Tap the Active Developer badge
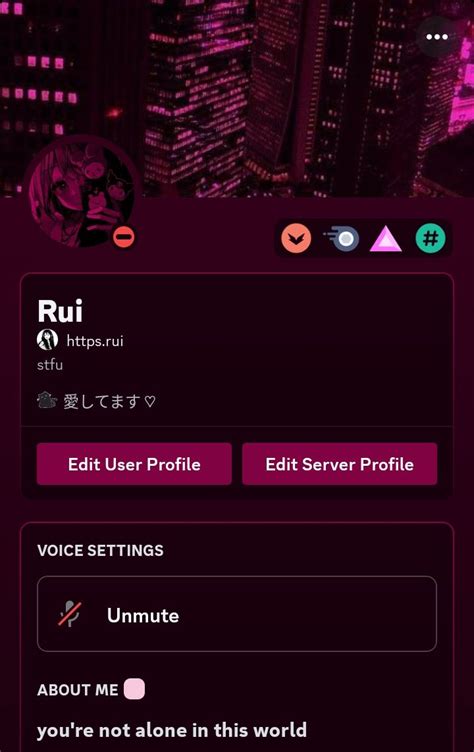474x752 pixels. tap(342, 238)
